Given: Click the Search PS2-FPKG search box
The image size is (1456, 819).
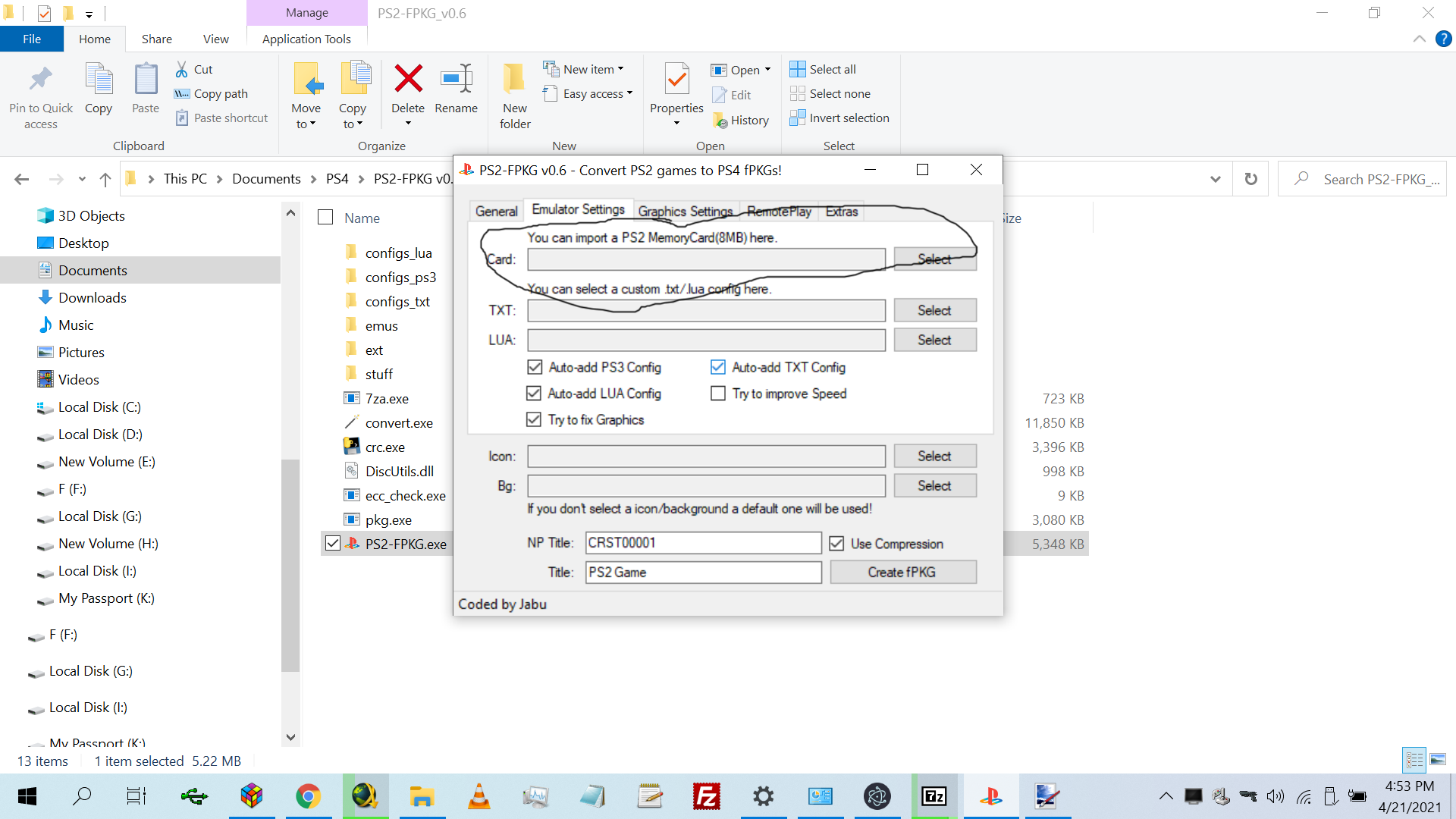Looking at the screenshot, I should point(1362,179).
